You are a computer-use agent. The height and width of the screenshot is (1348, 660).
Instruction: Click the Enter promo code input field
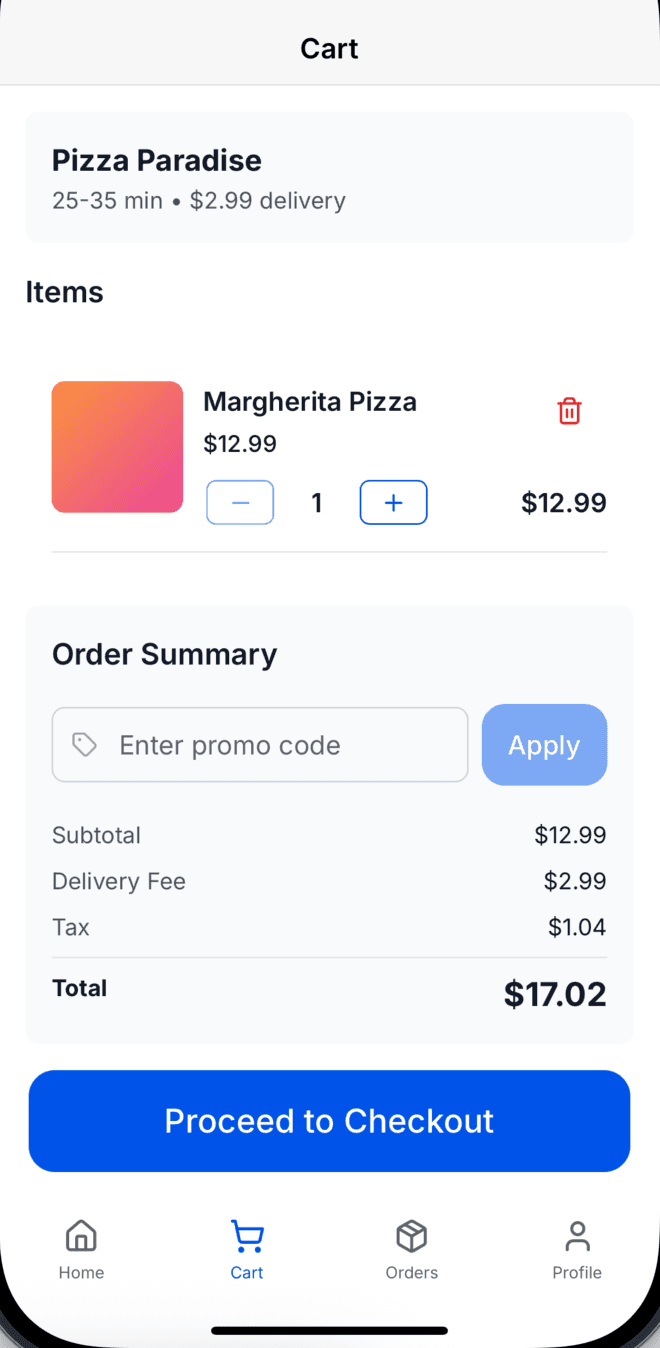[x=260, y=744]
